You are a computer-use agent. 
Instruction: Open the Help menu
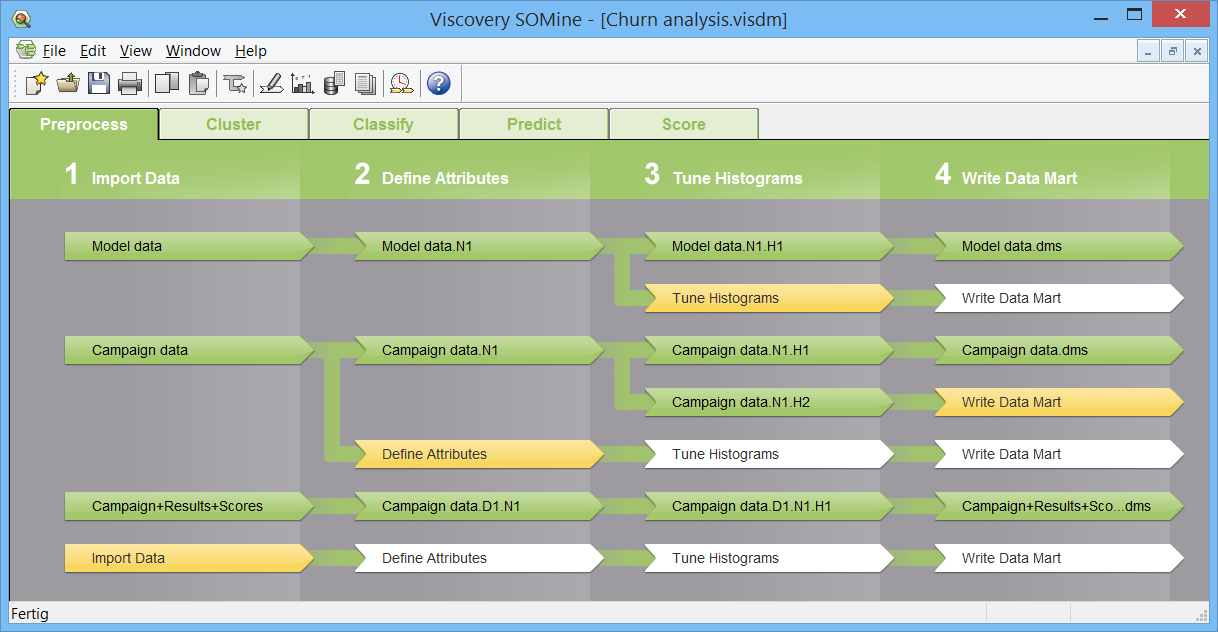click(251, 51)
